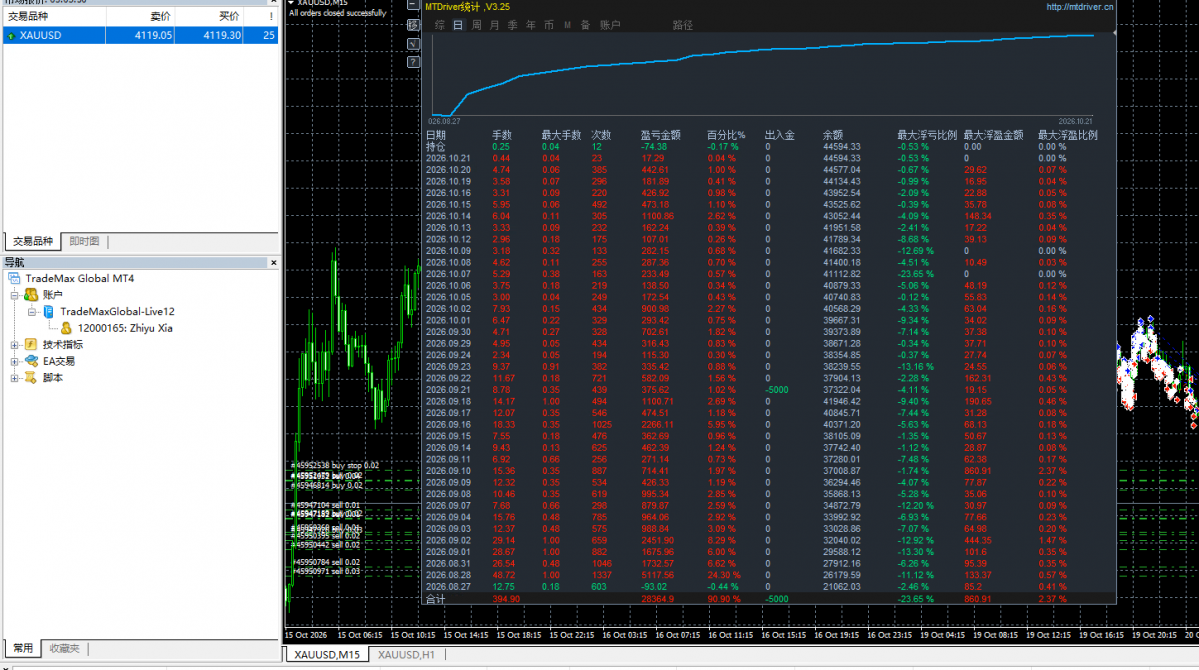Collapse the TradeMaxGlobal-Live12 tree node

(x=31, y=312)
